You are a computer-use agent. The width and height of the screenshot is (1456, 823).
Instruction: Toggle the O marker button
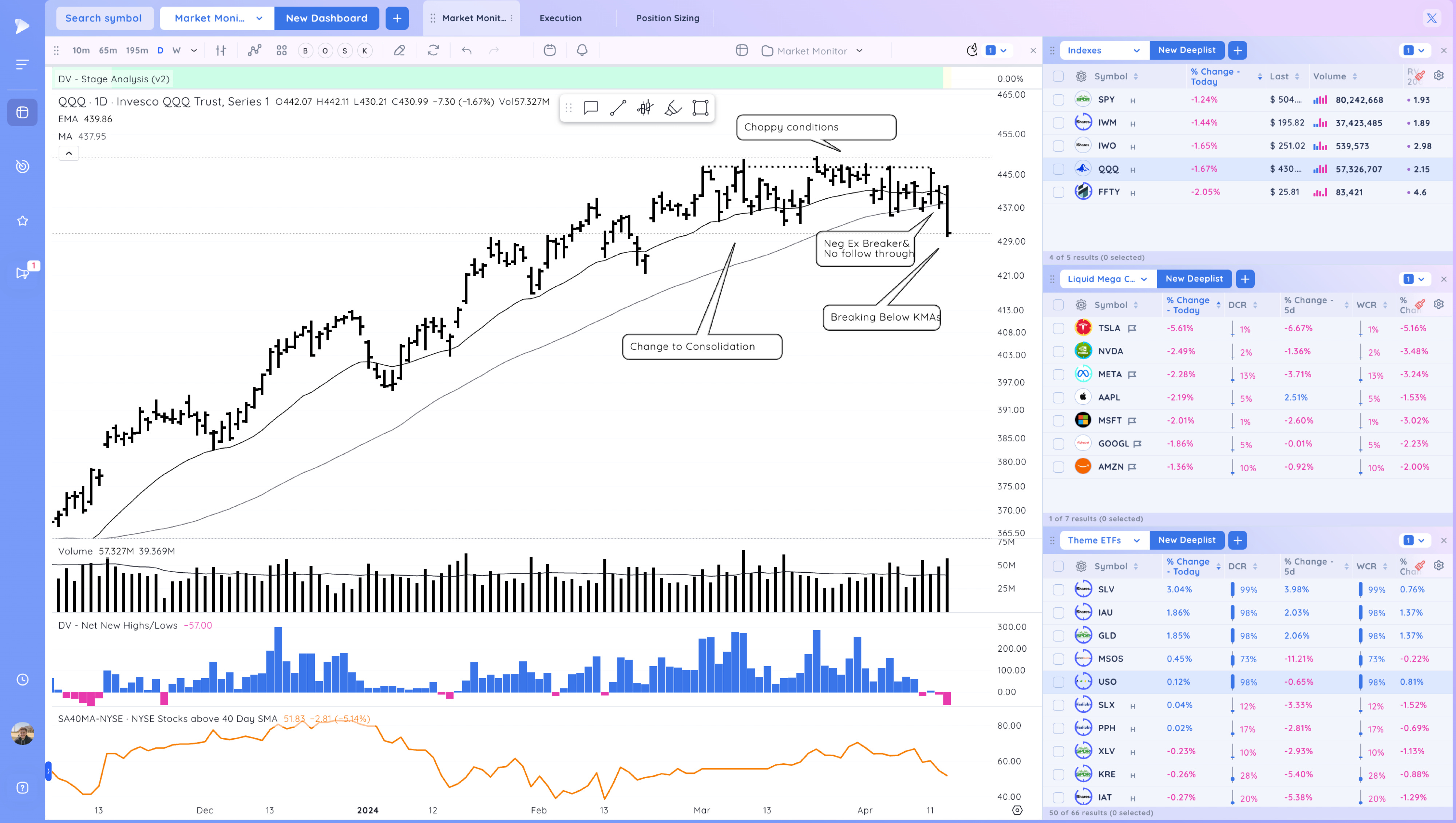(325, 51)
